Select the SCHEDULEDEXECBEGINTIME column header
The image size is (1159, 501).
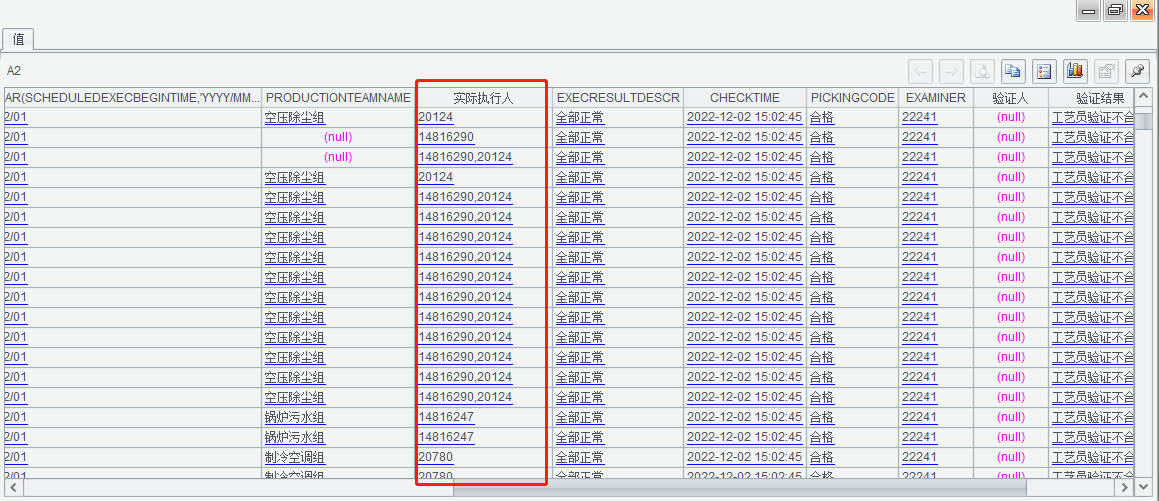132,98
